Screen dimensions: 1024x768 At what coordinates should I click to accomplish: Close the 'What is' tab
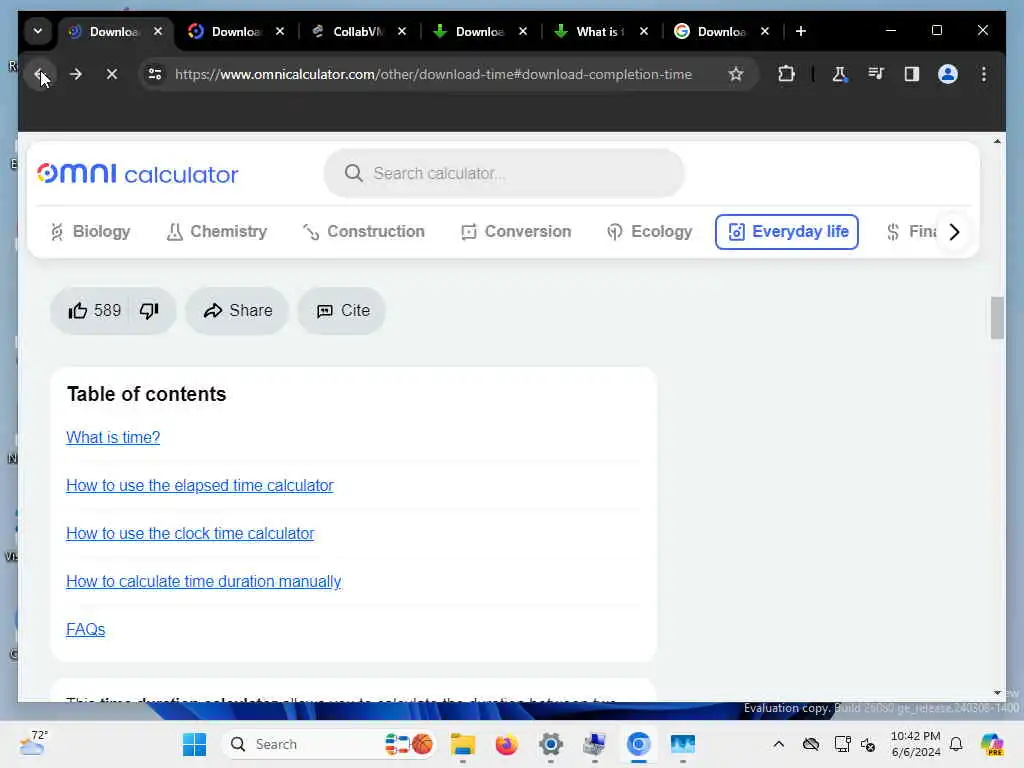point(644,31)
